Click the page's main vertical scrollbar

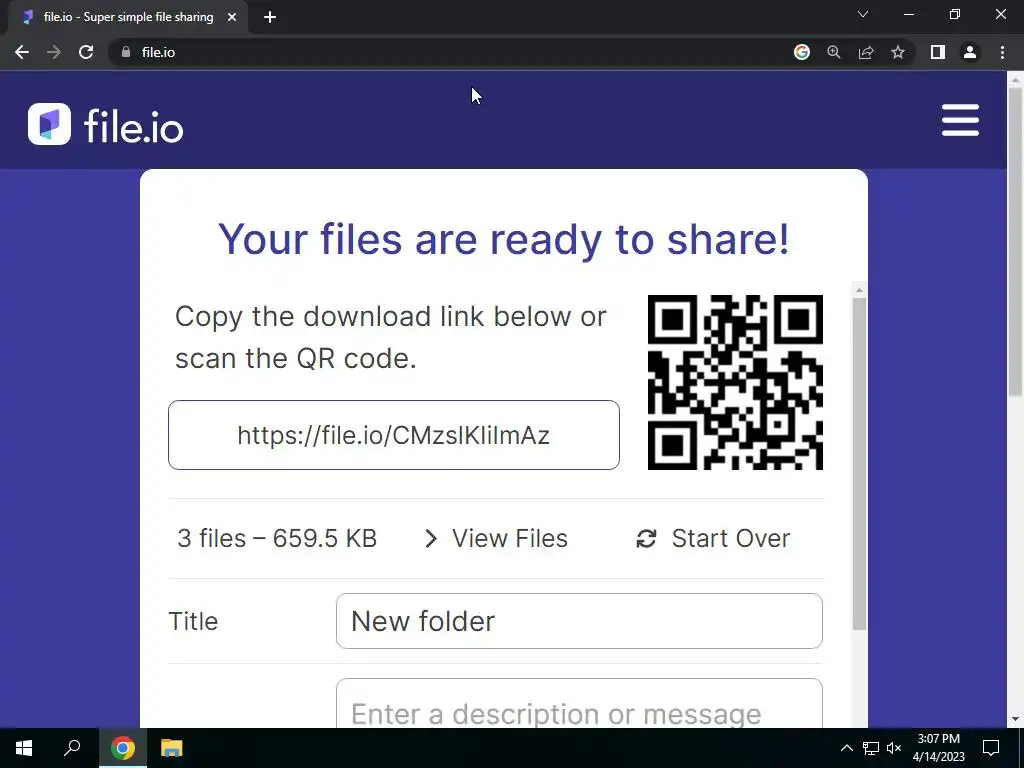[x=1015, y=240]
